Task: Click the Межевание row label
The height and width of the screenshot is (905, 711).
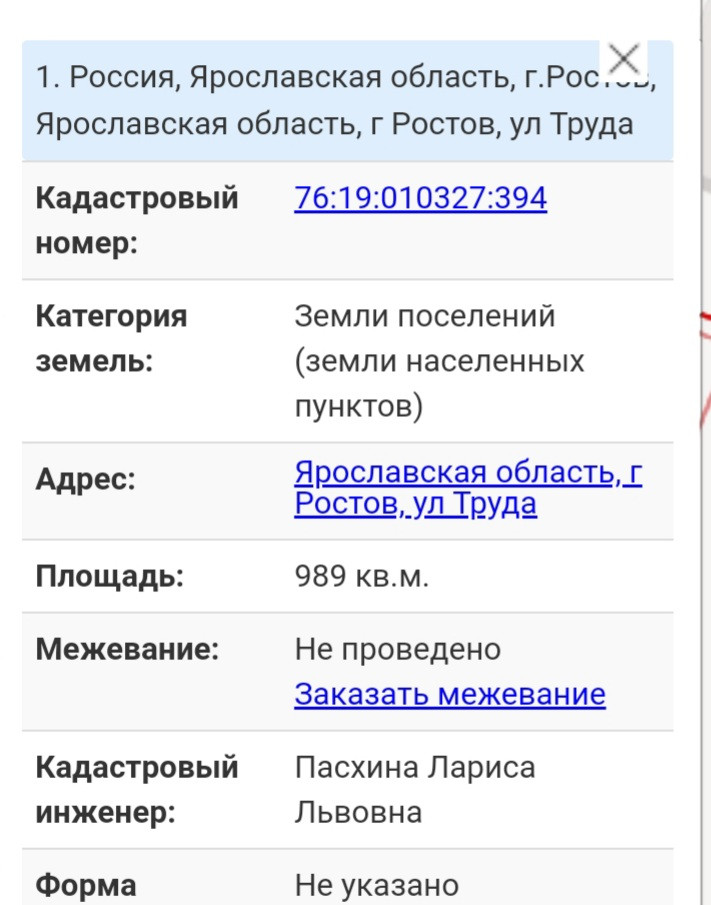Action: coord(127,650)
